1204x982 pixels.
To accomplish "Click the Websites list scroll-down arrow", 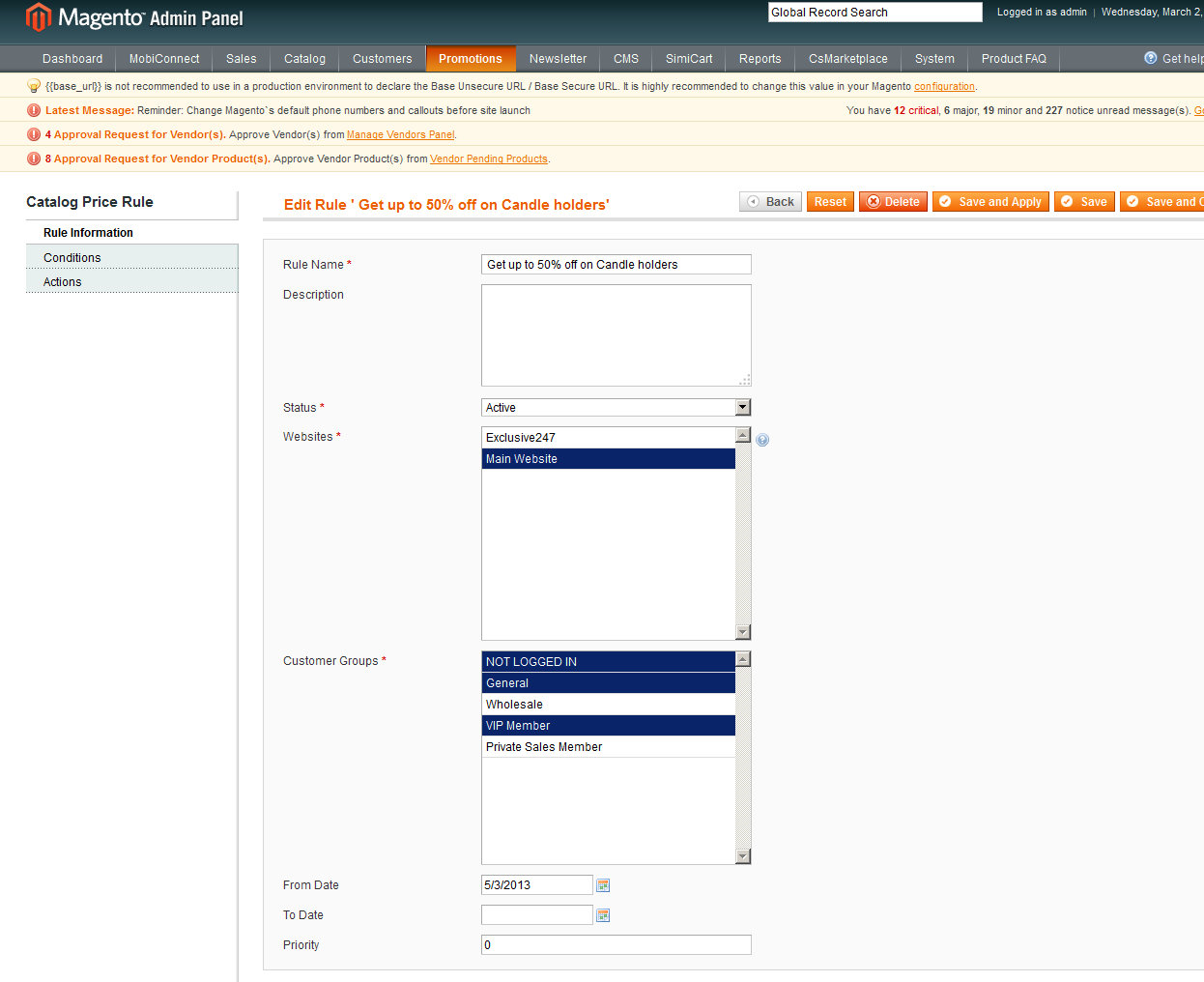I will coord(743,632).
